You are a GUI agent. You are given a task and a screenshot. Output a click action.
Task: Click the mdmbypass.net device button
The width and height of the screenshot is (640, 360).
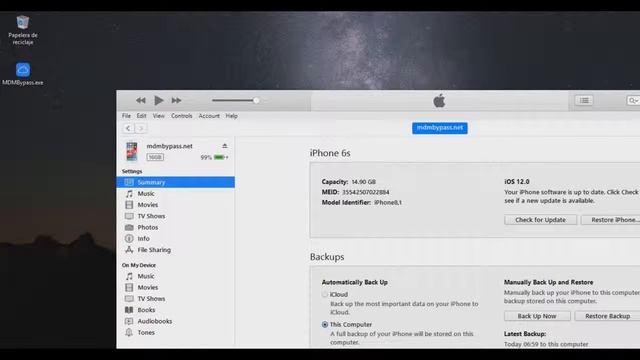pyautogui.click(x=440, y=128)
